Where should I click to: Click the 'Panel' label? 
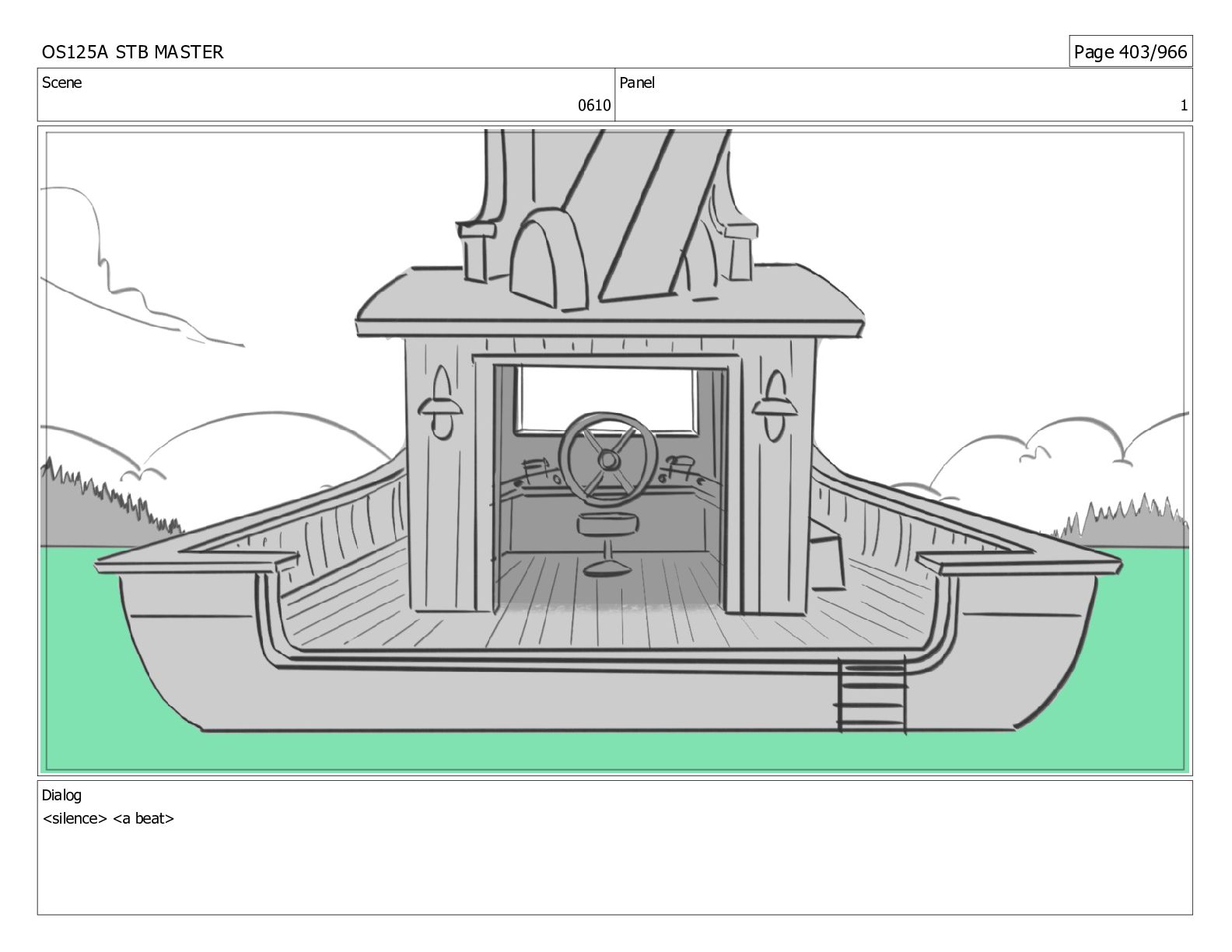click(x=637, y=82)
